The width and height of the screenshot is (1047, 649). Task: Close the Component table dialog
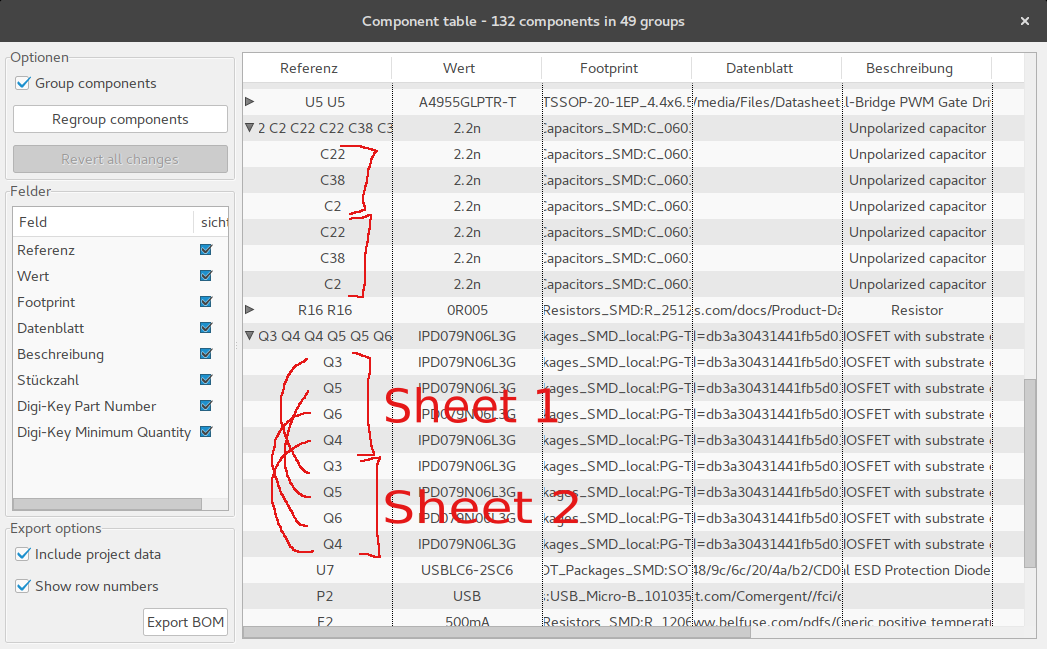1024,21
